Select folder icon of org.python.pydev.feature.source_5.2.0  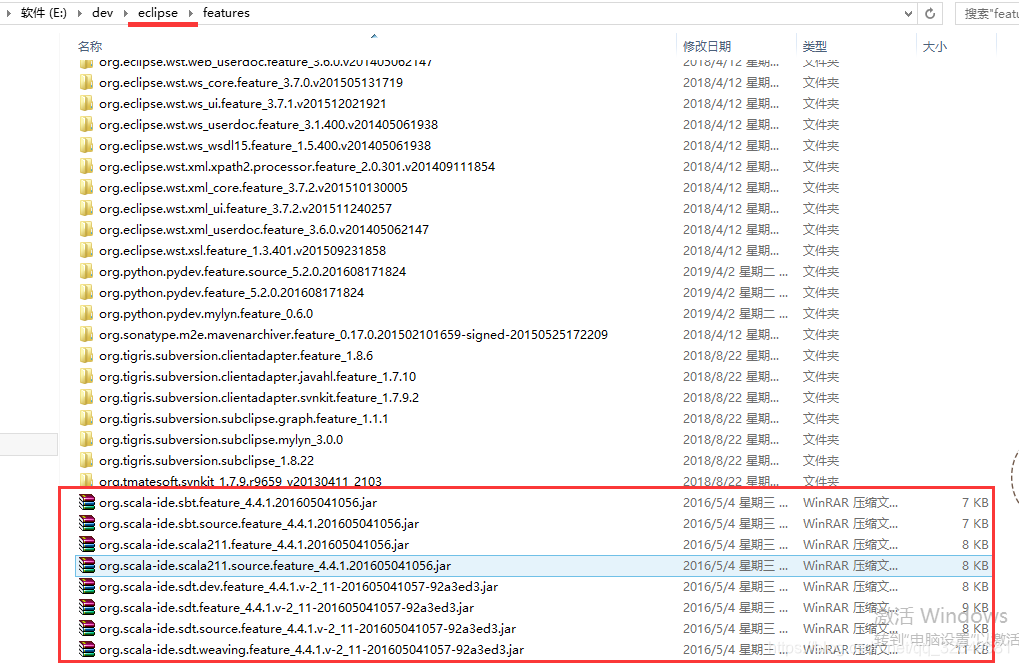[x=86, y=272]
